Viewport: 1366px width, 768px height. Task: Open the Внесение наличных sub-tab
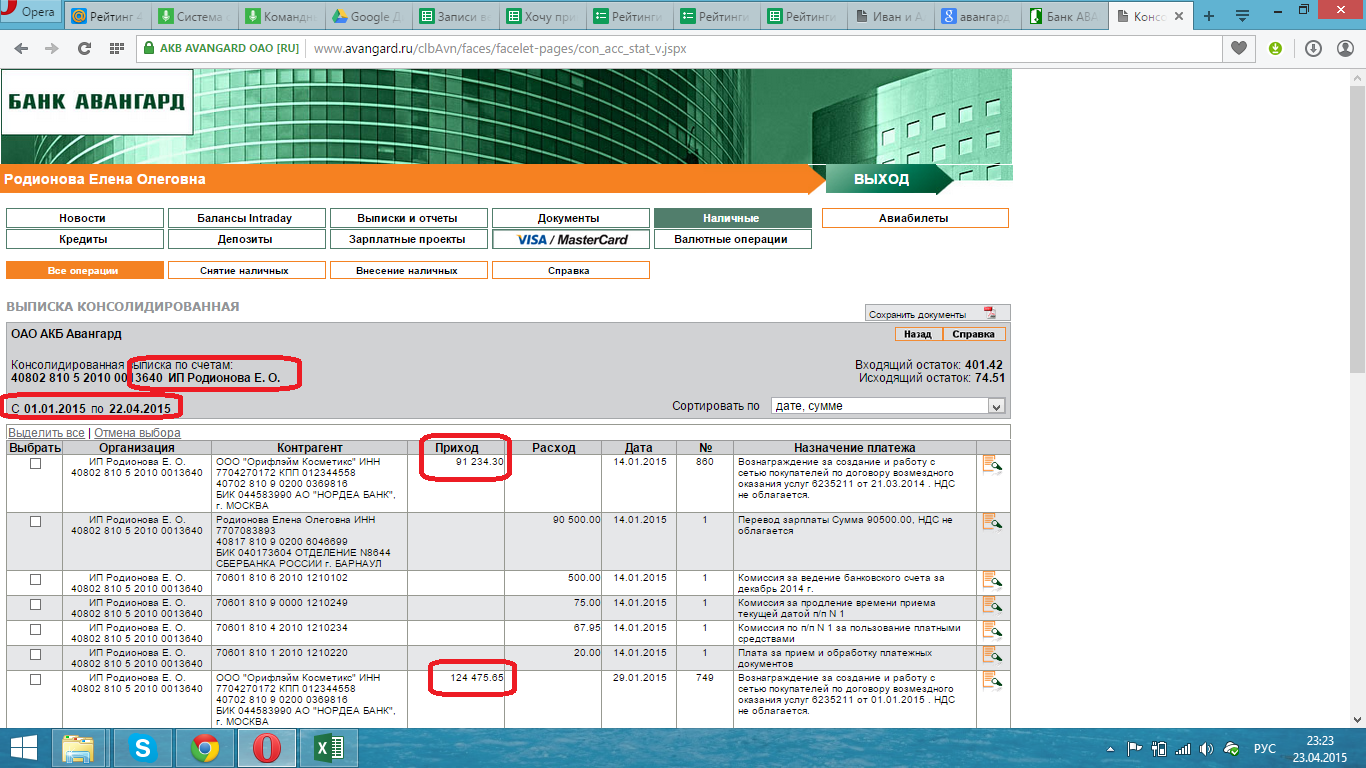coord(409,270)
